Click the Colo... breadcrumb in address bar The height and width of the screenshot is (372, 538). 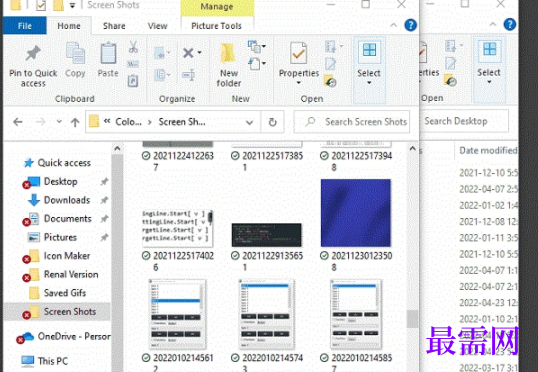[x=128, y=122]
